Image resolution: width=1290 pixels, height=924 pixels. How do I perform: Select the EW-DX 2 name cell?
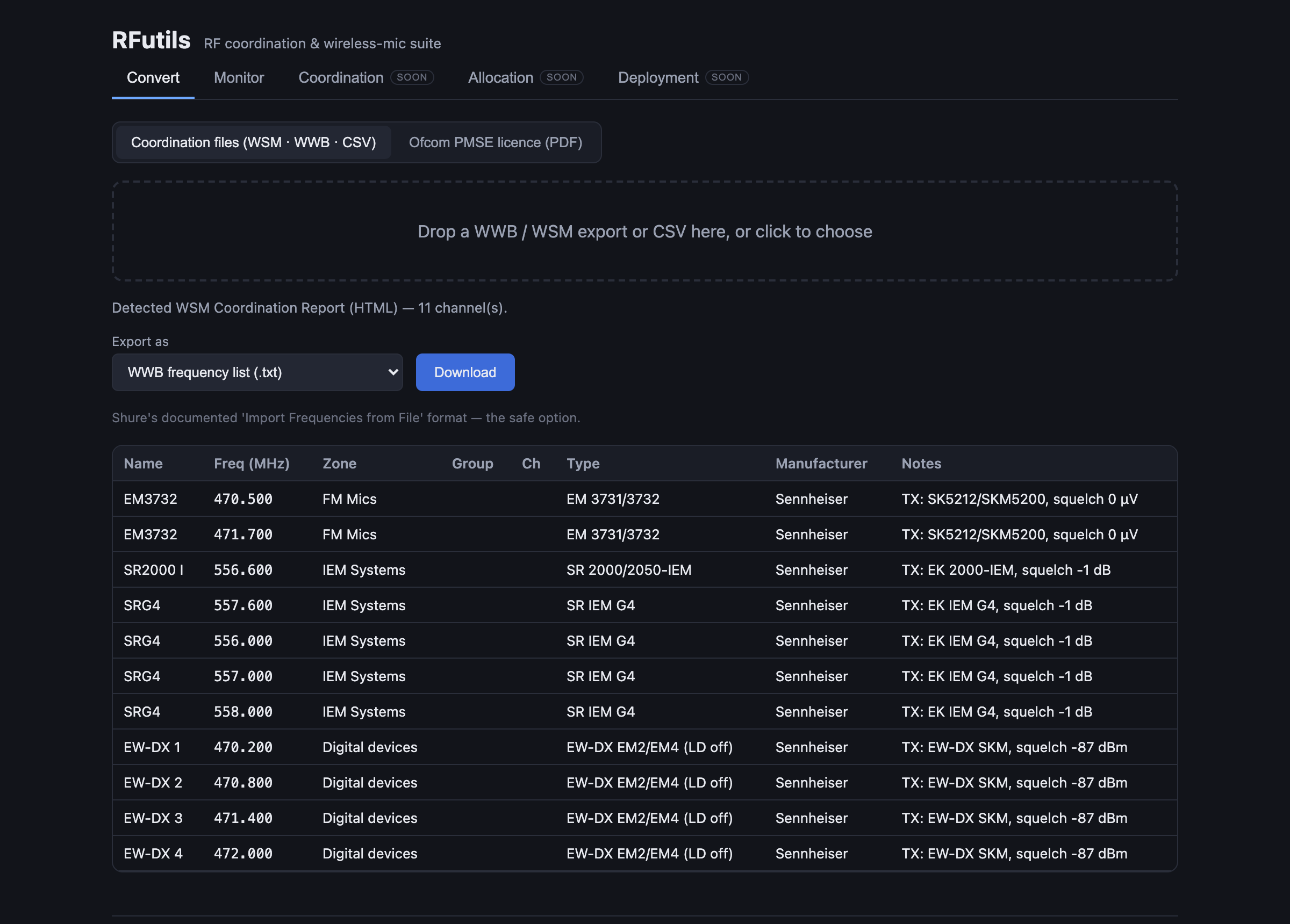(153, 782)
